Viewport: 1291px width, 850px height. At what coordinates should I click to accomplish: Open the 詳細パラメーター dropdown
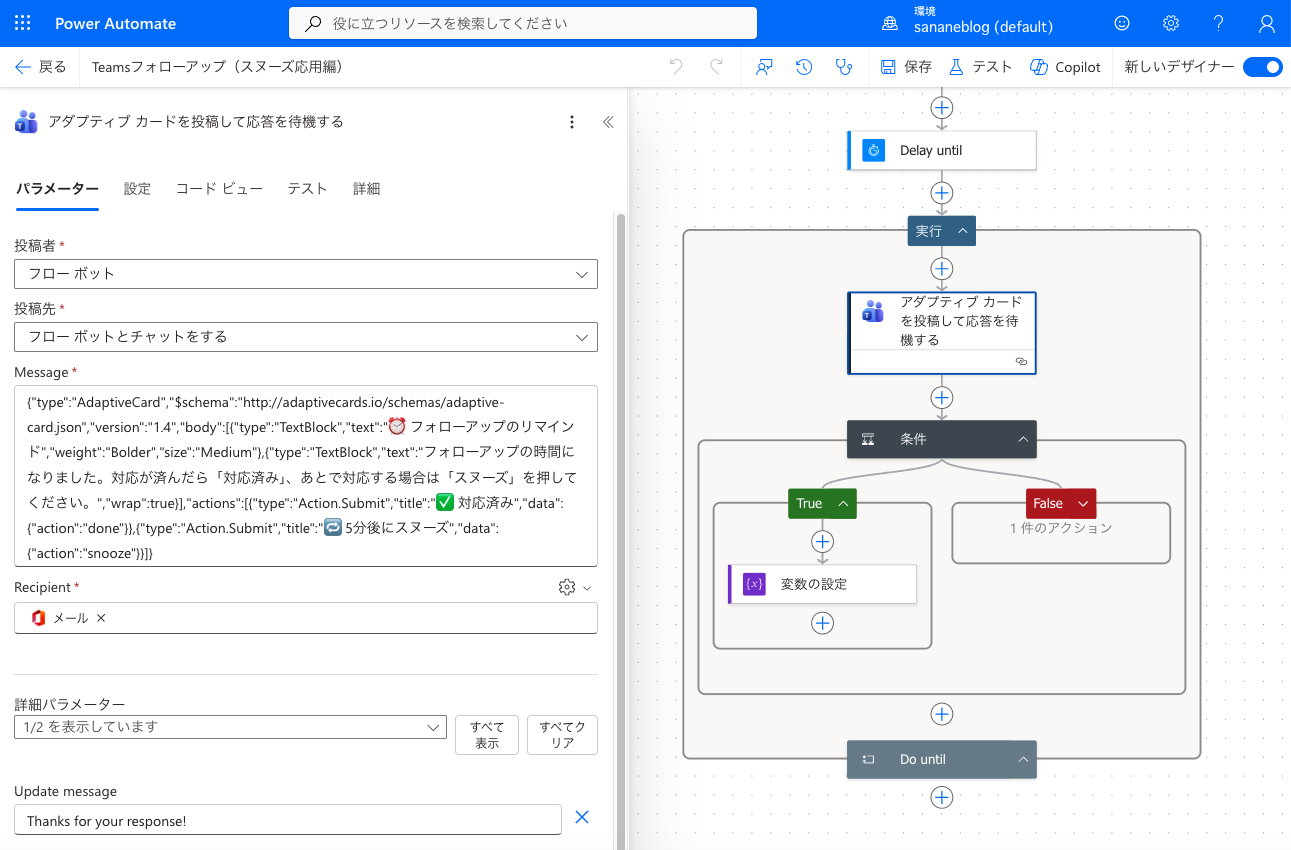(x=230, y=727)
